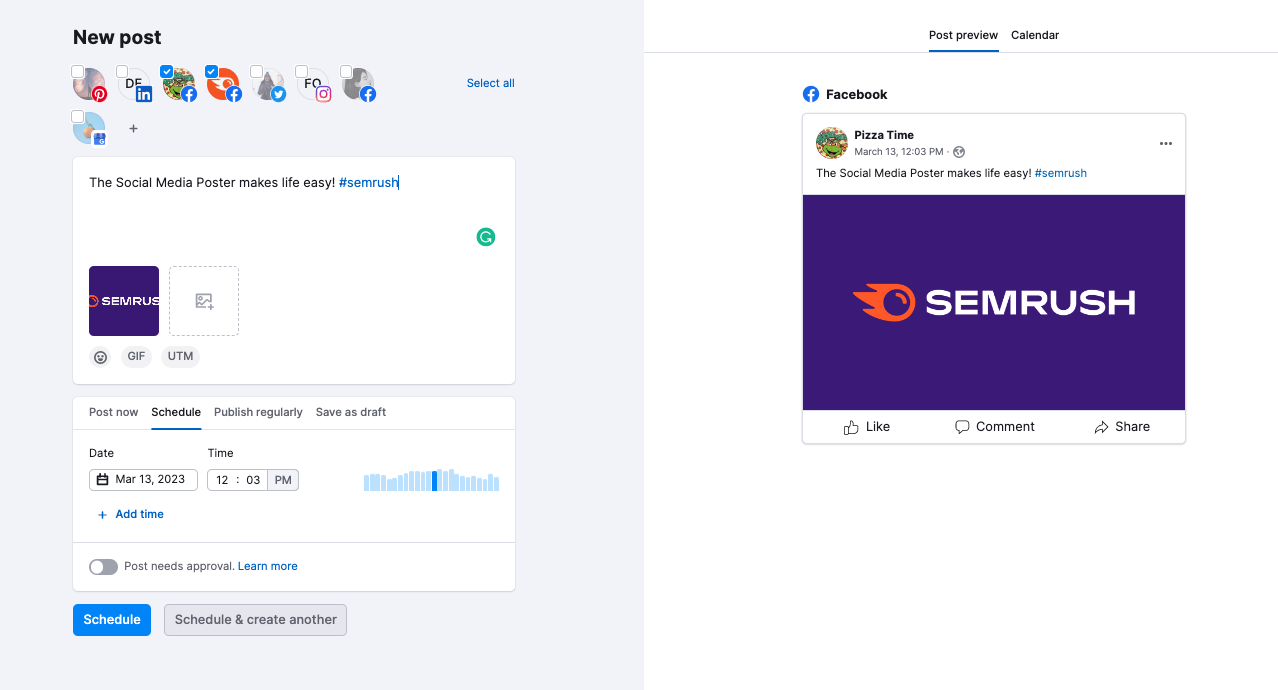Switch to the Calendar tab

pos(1034,35)
